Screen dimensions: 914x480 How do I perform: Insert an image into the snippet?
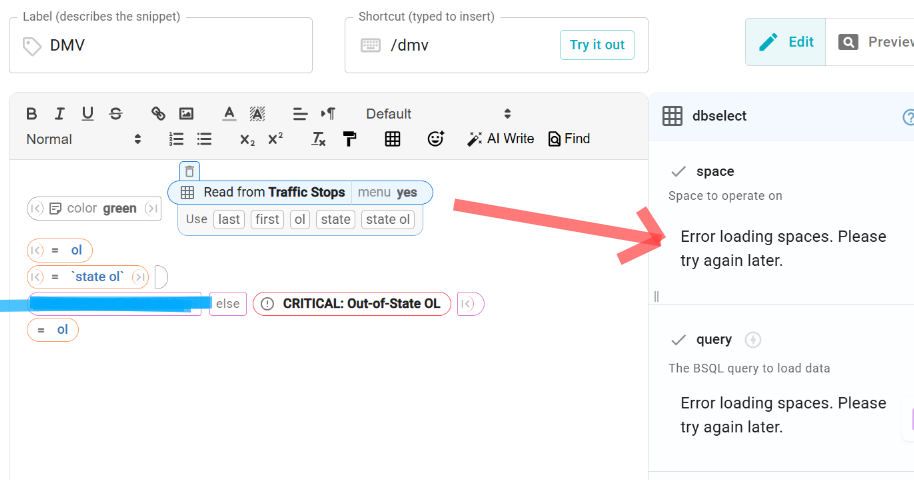[x=186, y=114]
